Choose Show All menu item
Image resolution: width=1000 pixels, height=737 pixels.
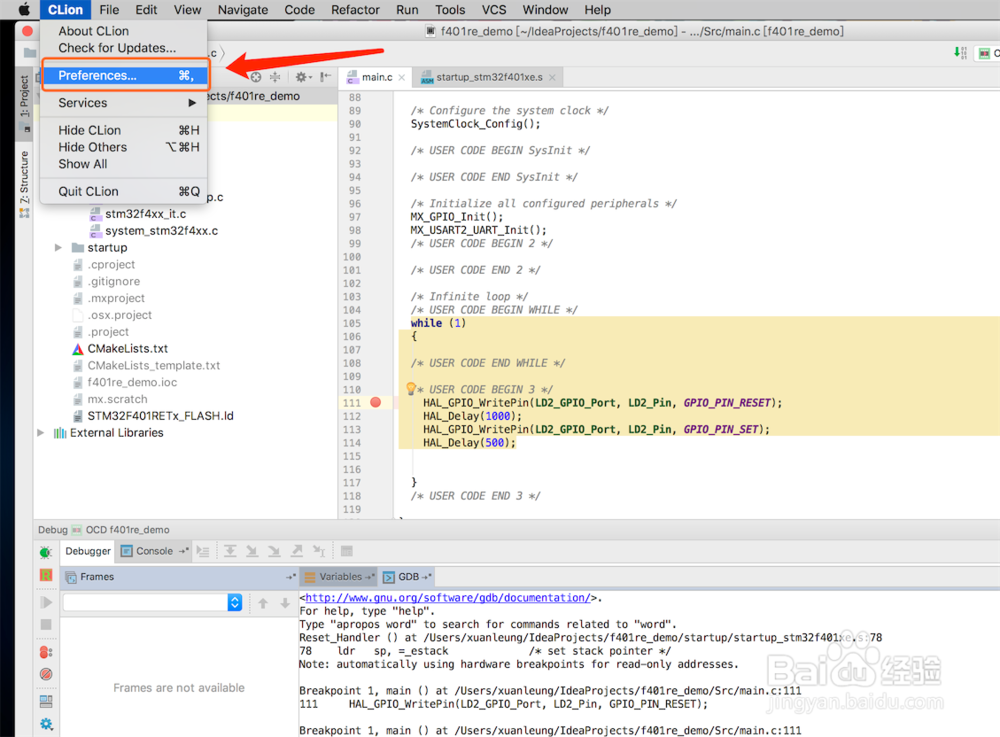tap(124, 164)
